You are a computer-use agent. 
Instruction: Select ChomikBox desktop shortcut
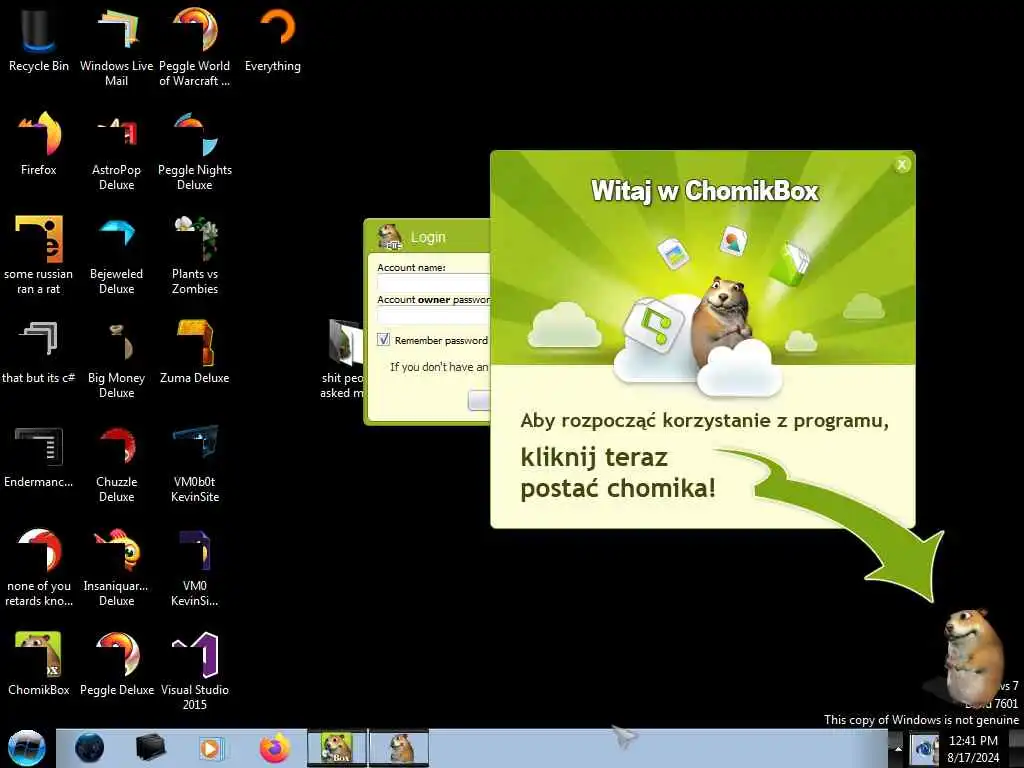pos(39,663)
